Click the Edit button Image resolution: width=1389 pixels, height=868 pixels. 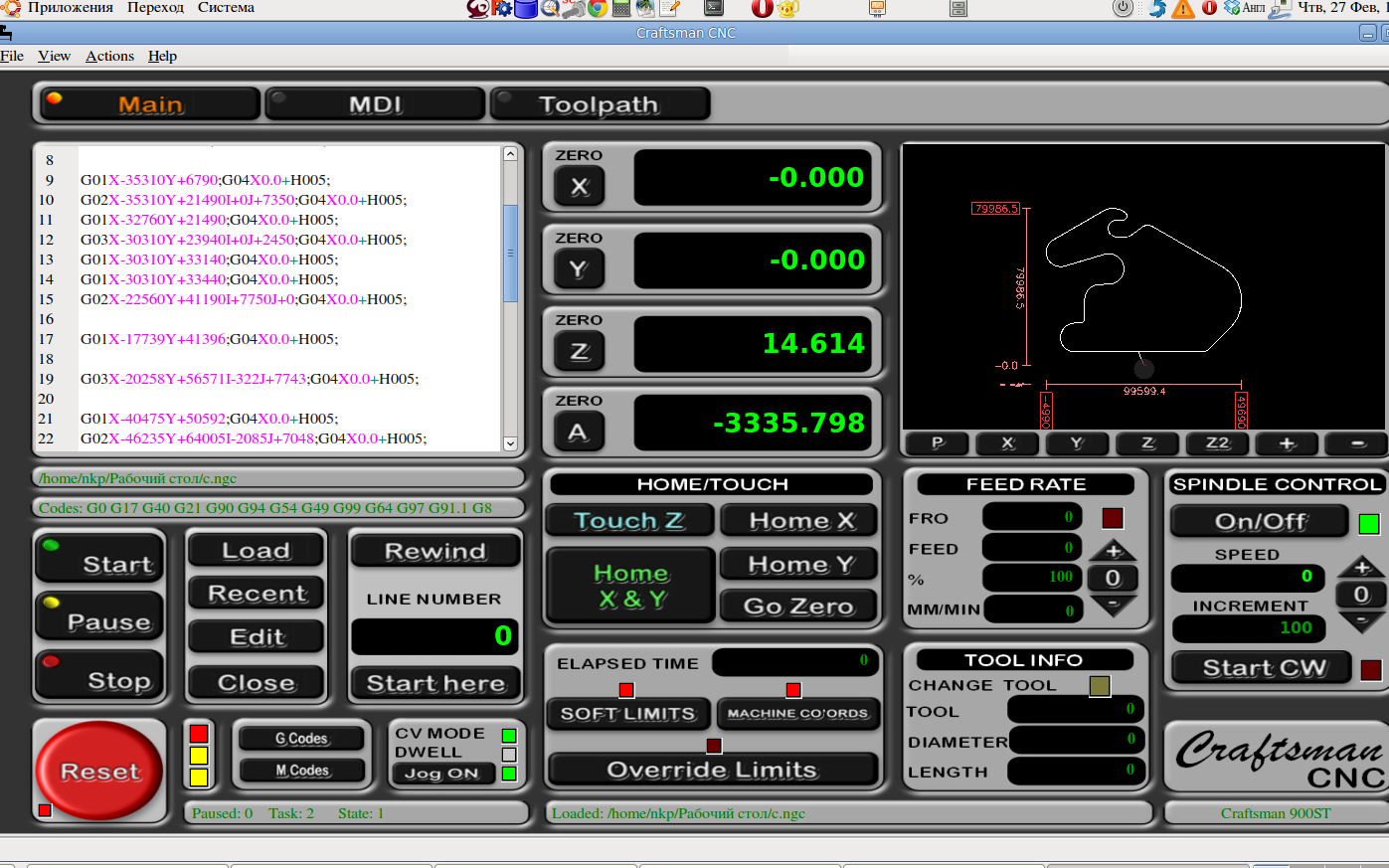coord(257,637)
